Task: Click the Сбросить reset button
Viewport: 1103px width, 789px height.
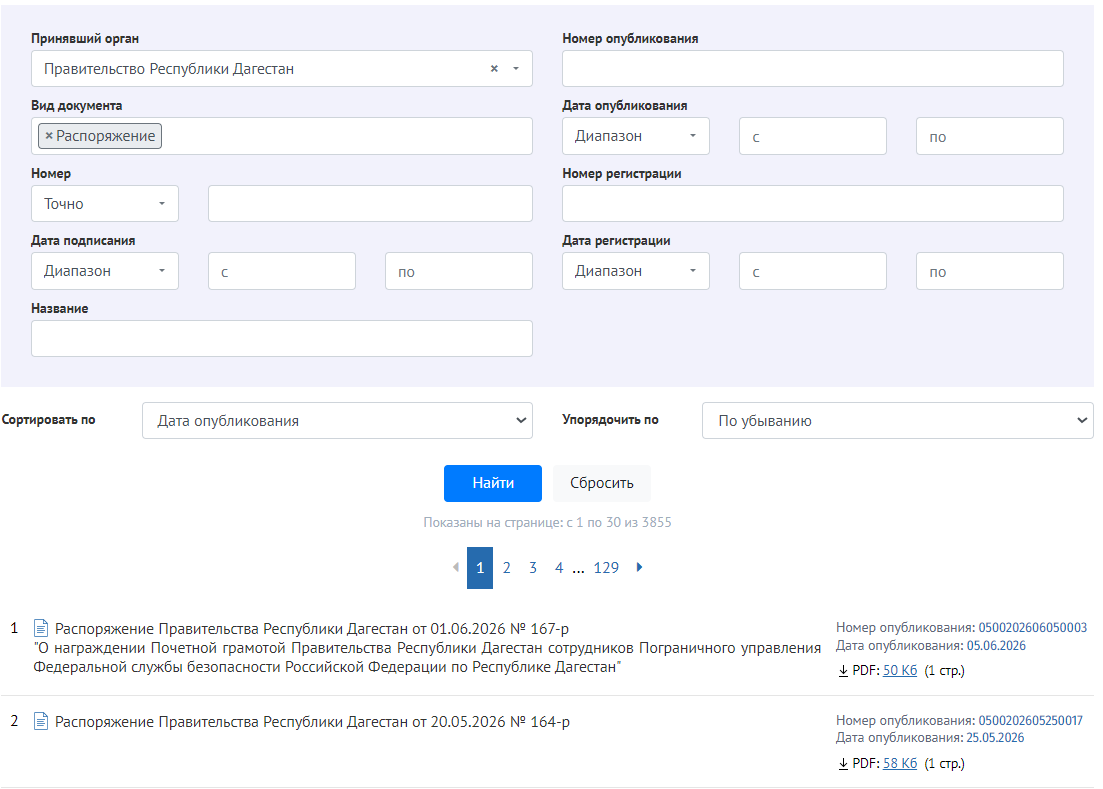Action: point(601,483)
